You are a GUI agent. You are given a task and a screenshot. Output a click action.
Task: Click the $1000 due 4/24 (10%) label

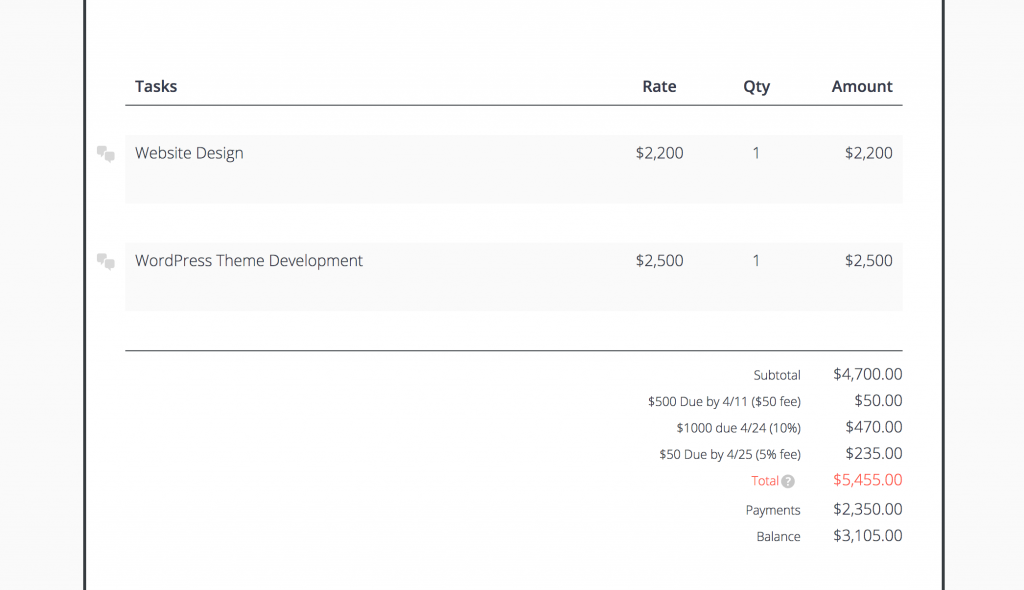pyautogui.click(x=738, y=428)
